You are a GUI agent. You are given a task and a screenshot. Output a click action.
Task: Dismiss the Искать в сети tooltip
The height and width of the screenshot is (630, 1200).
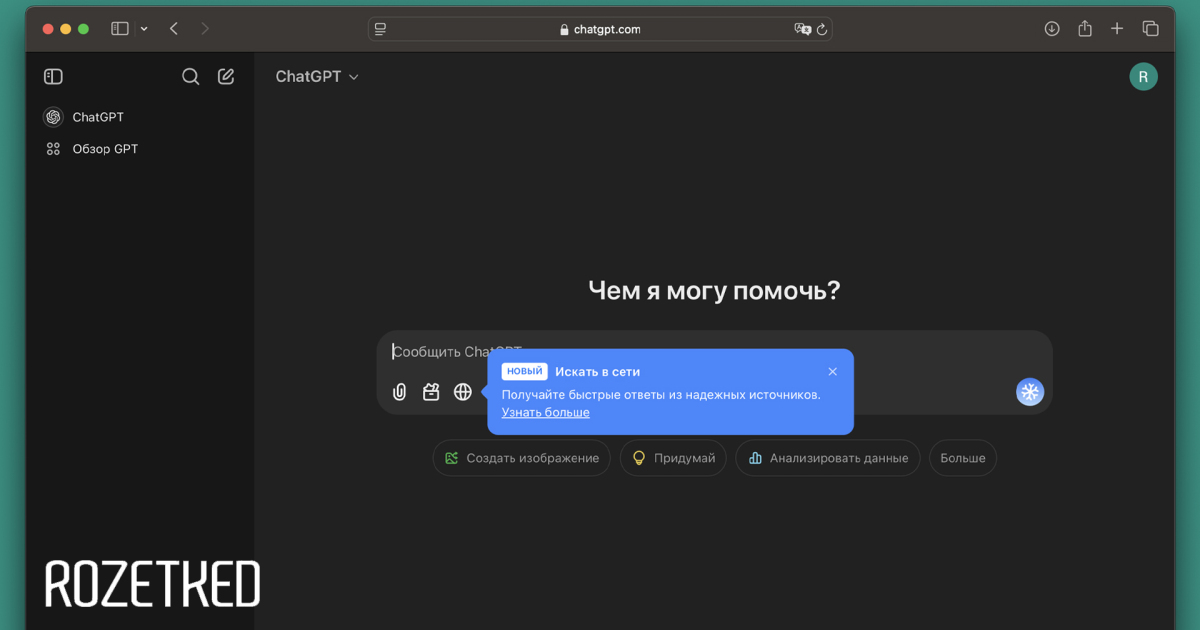832,372
